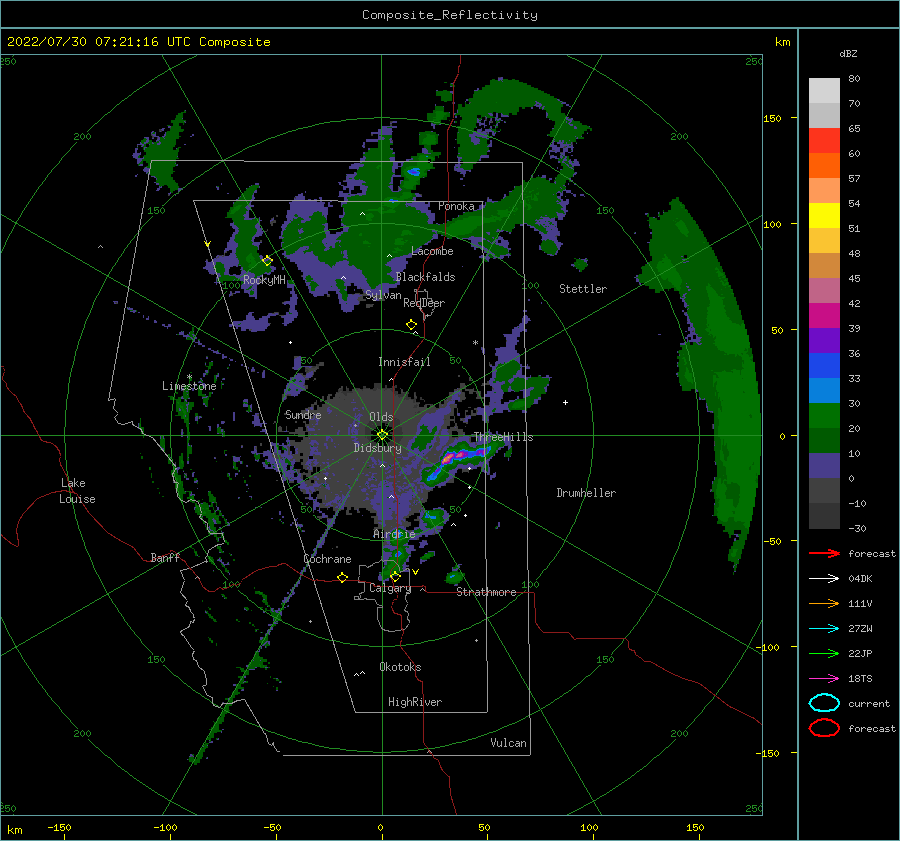The width and height of the screenshot is (900, 841).
Task: Click the Limestone label
Action: [189, 386]
